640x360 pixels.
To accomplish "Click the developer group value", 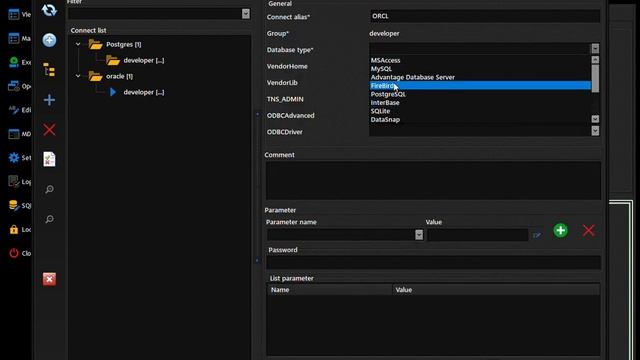I will [384, 33].
